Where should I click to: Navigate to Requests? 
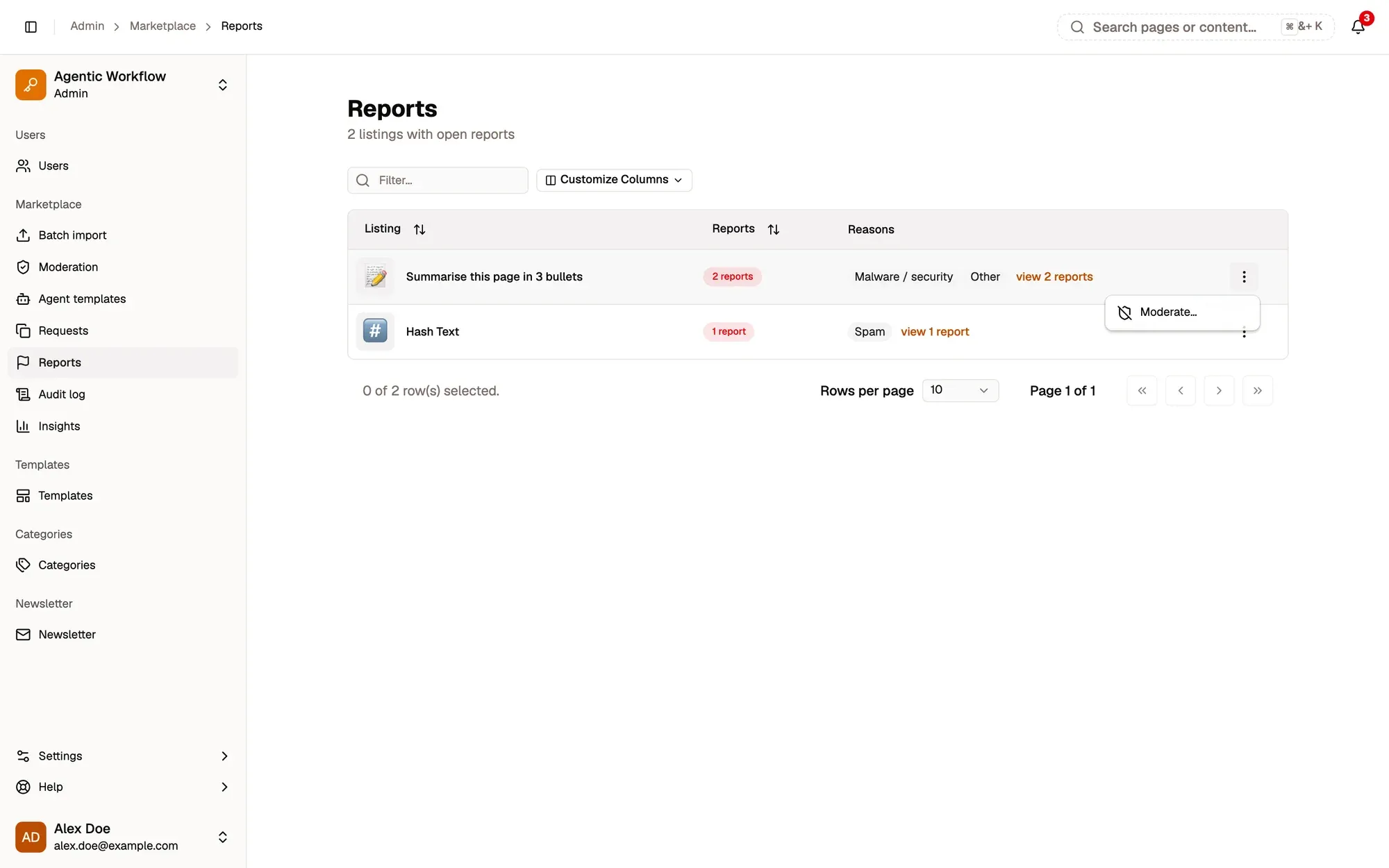click(x=123, y=331)
